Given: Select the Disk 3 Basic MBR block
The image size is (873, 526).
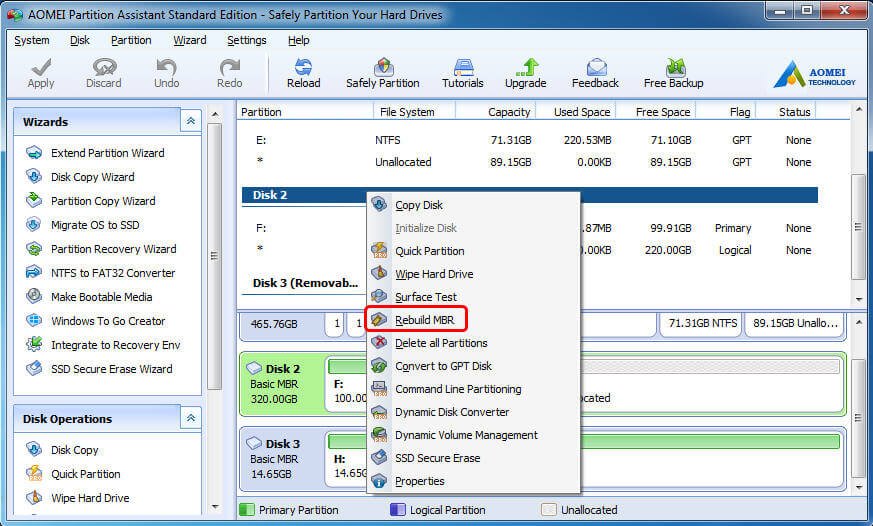Looking at the screenshot, I should point(281,459).
